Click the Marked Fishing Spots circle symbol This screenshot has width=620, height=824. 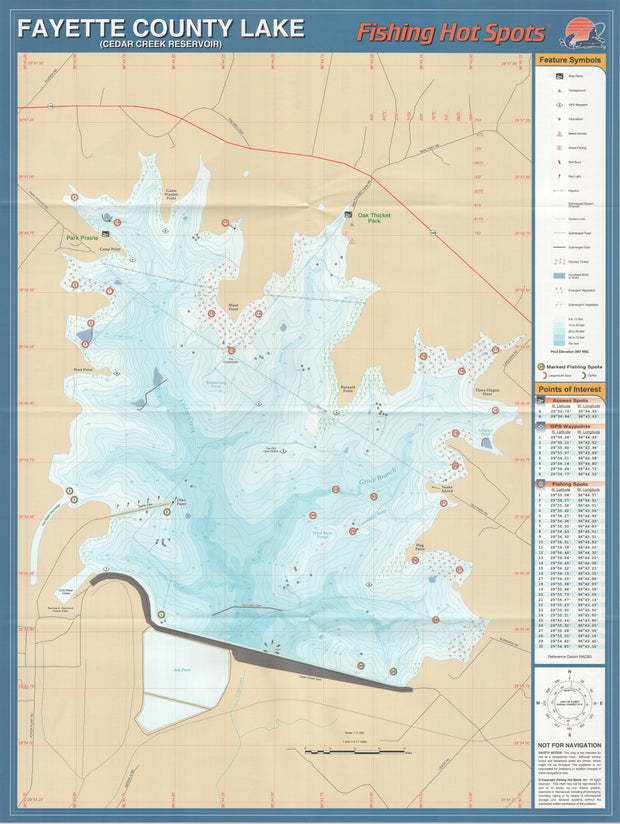[x=543, y=367]
